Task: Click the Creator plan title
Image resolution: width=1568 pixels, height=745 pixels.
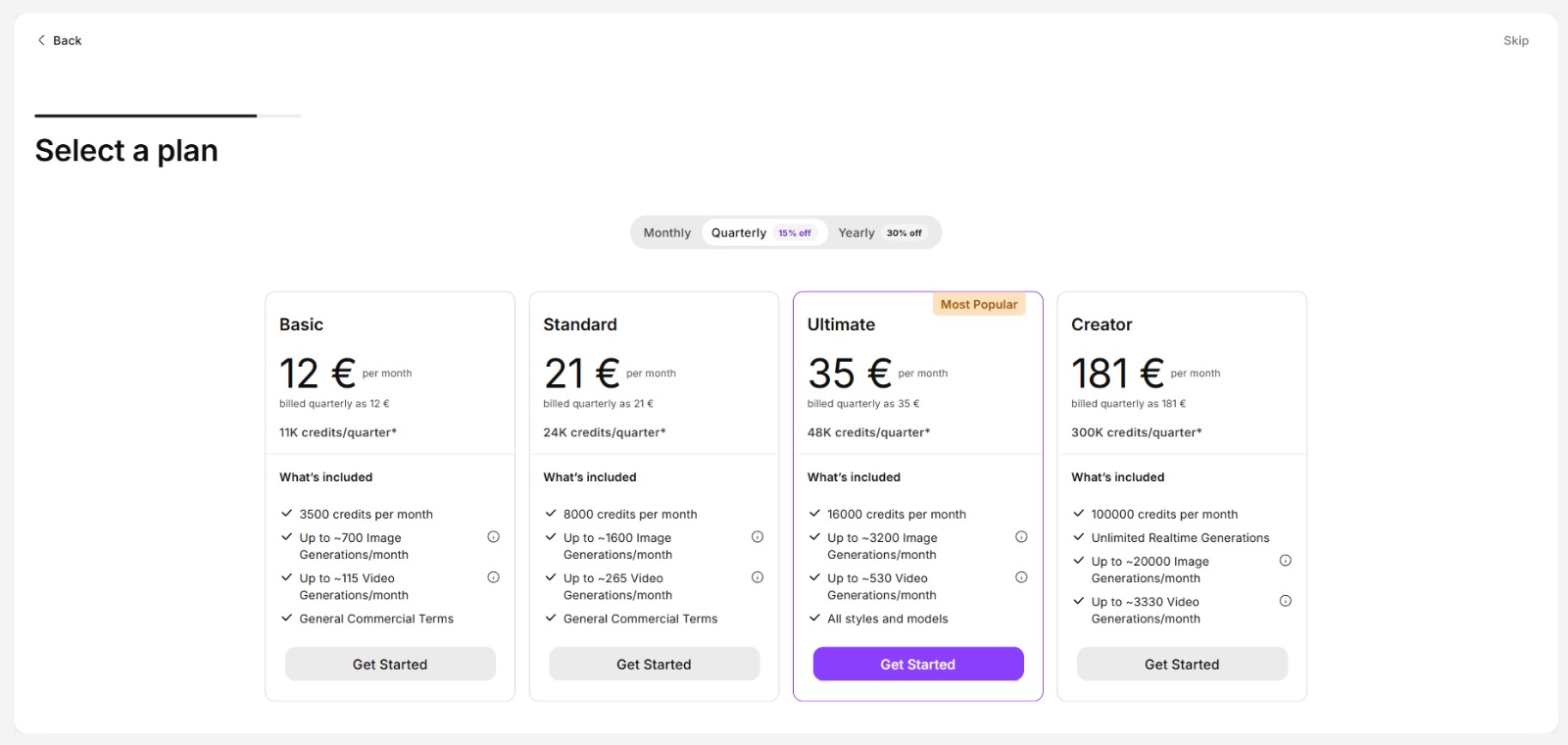Action: click(1102, 324)
